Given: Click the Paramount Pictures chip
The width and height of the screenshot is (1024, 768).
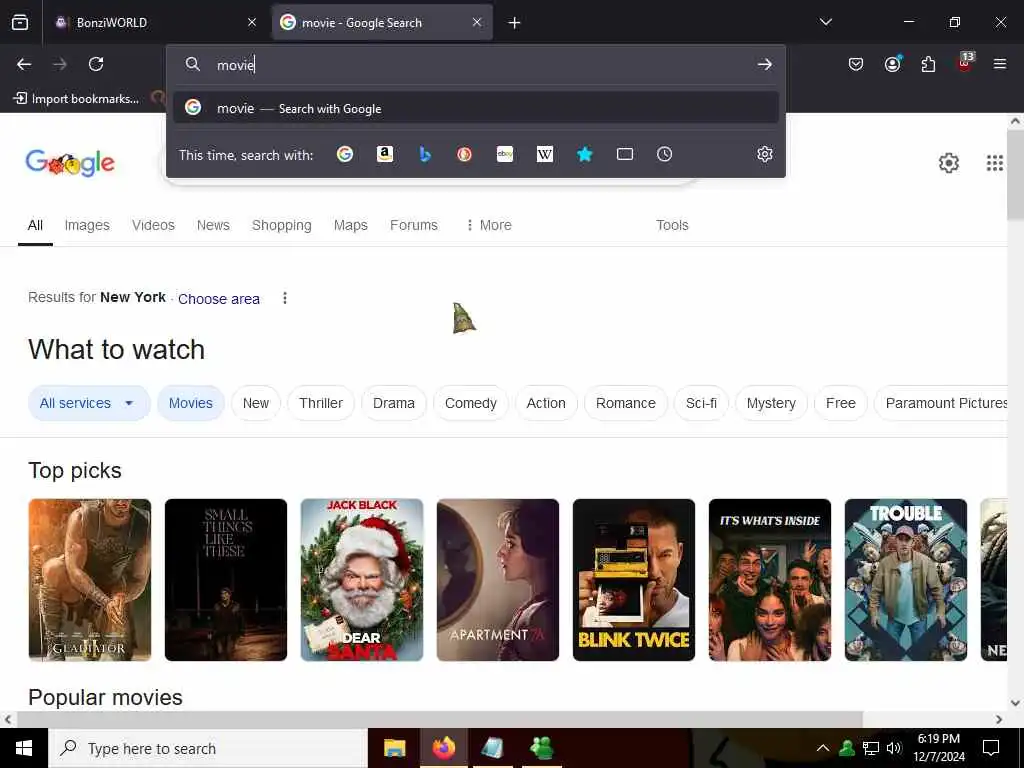Looking at the screenshot, I should pyautogui.click(x=940, y=403).
